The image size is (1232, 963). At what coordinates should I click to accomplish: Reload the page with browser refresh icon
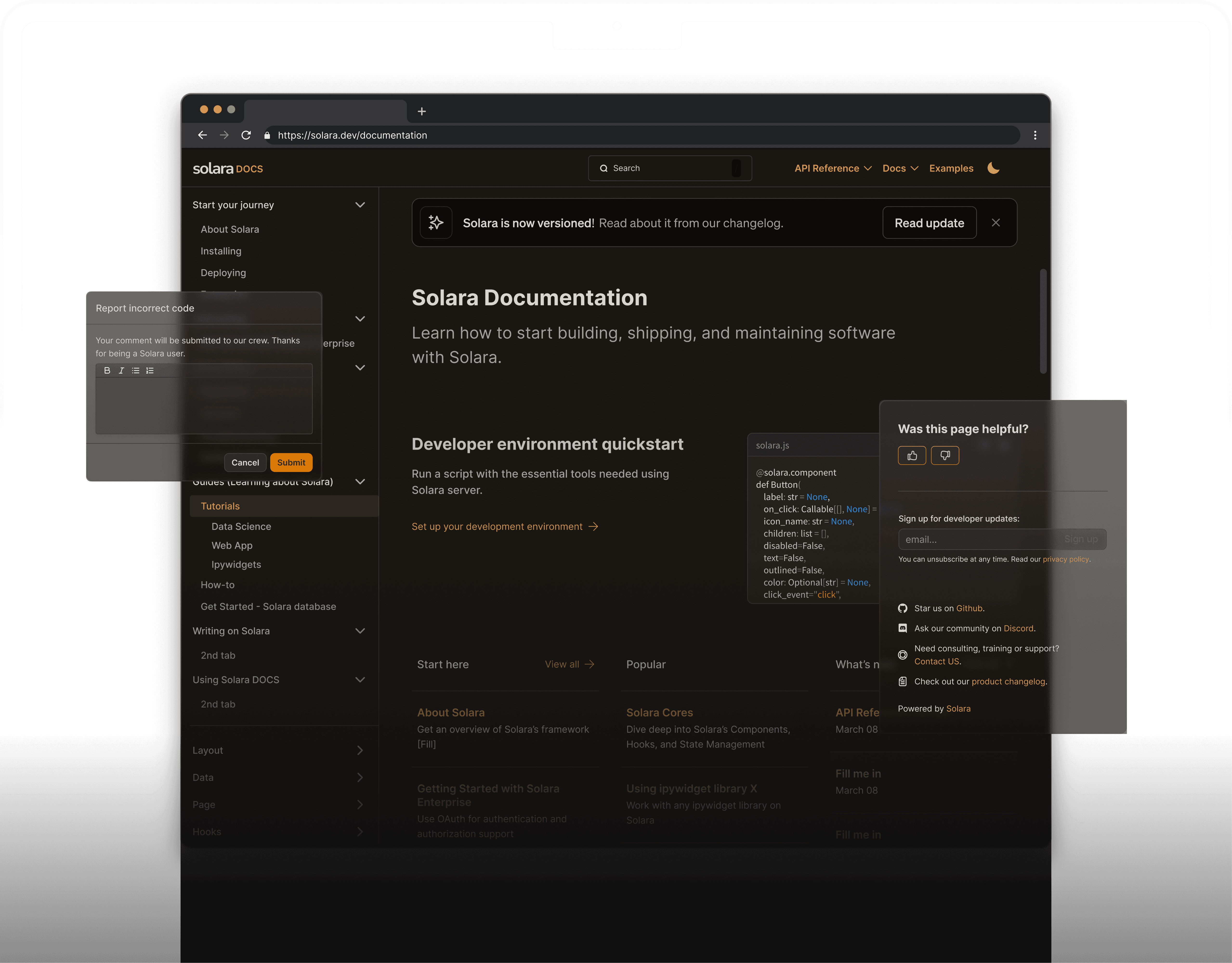point(246,135)
